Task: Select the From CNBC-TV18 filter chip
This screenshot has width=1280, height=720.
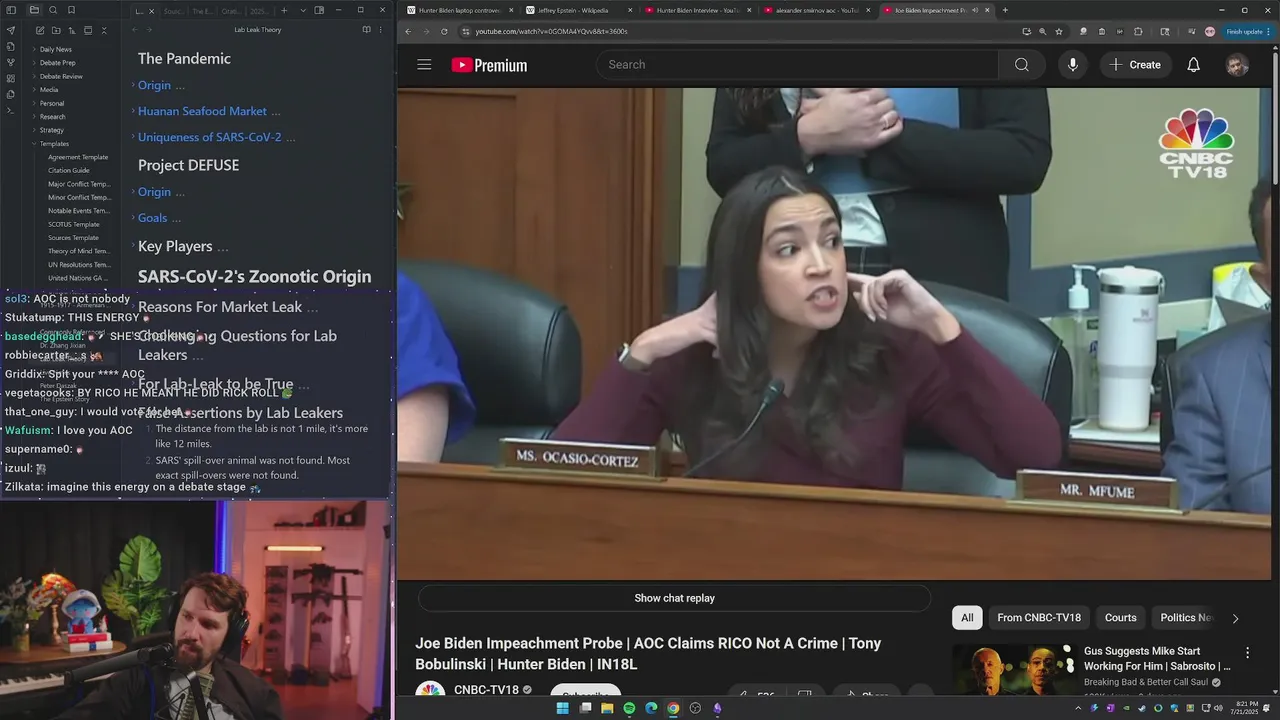Action: [1039, 618]
